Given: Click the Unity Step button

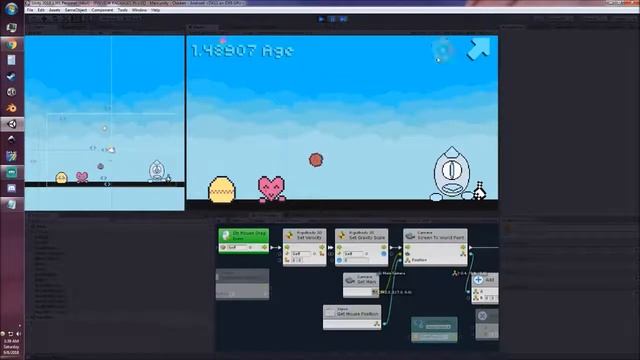Looking at the screenshot, I should pyautogui.click(x=343, y=19).
